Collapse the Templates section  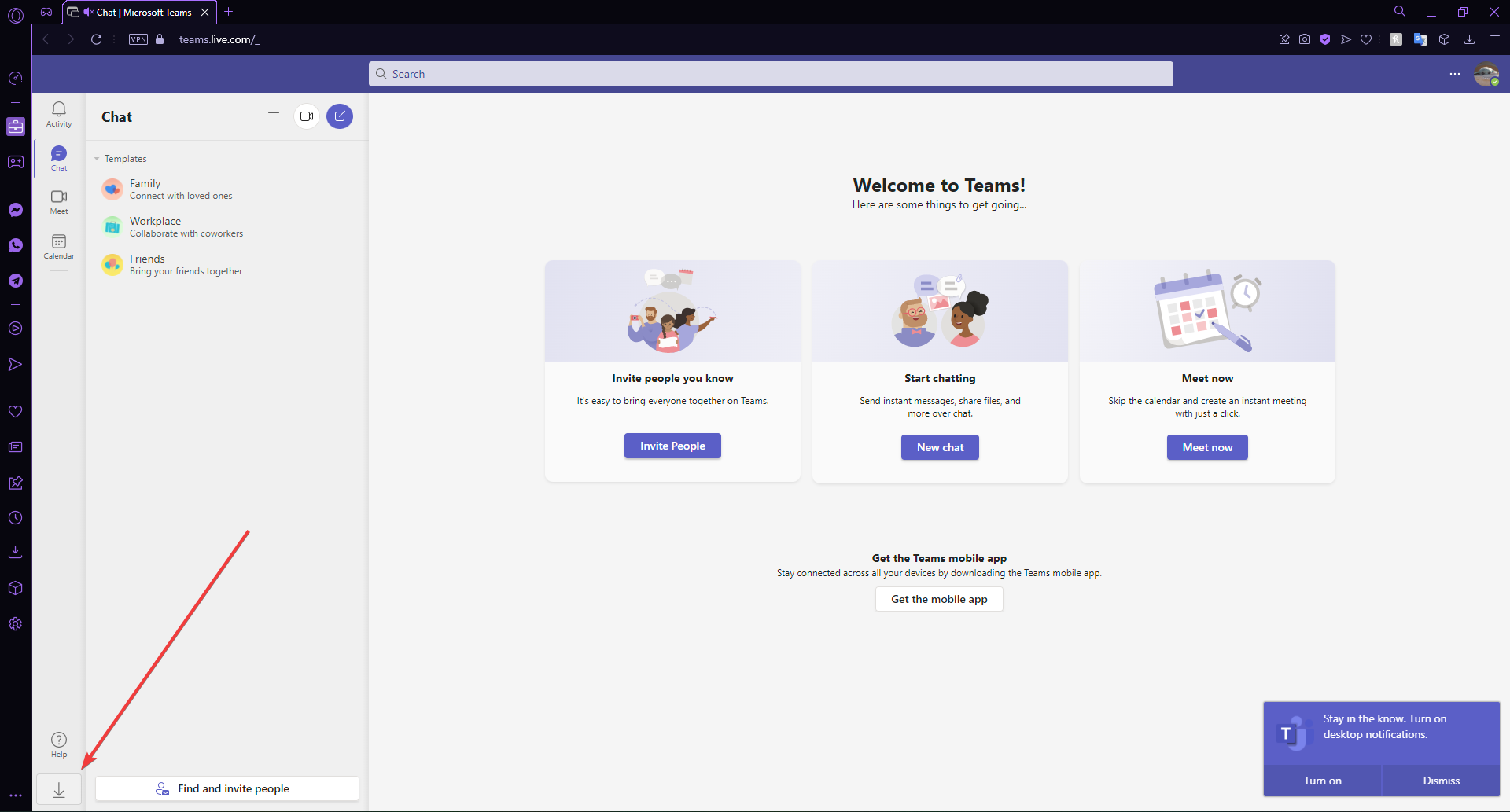click(97, 158)
